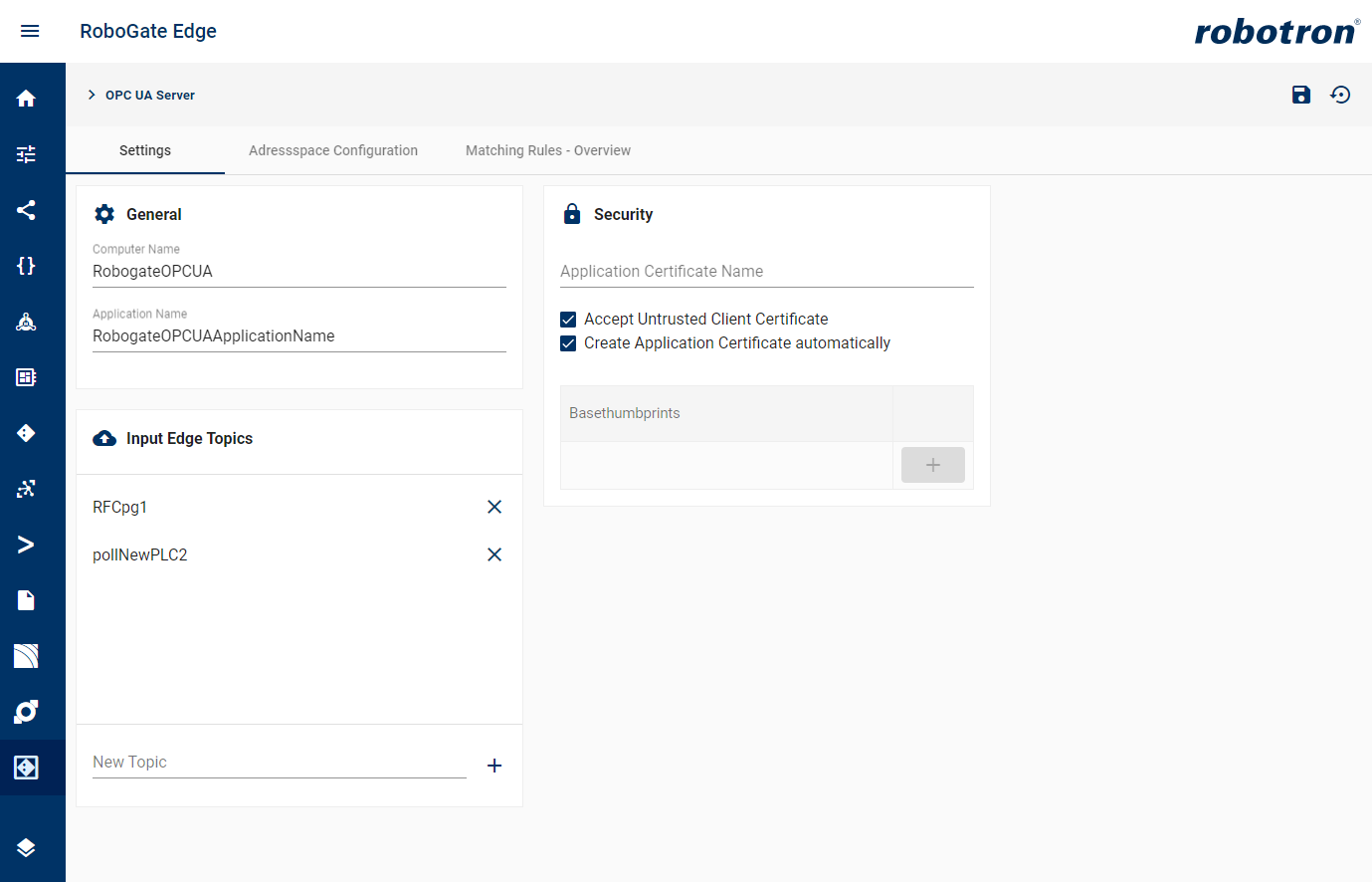The width and height of the screenshot is (1372, 882).
Task: Expand the OPC UA Server breadcrumb chevron
Action: tap(92, 95)
